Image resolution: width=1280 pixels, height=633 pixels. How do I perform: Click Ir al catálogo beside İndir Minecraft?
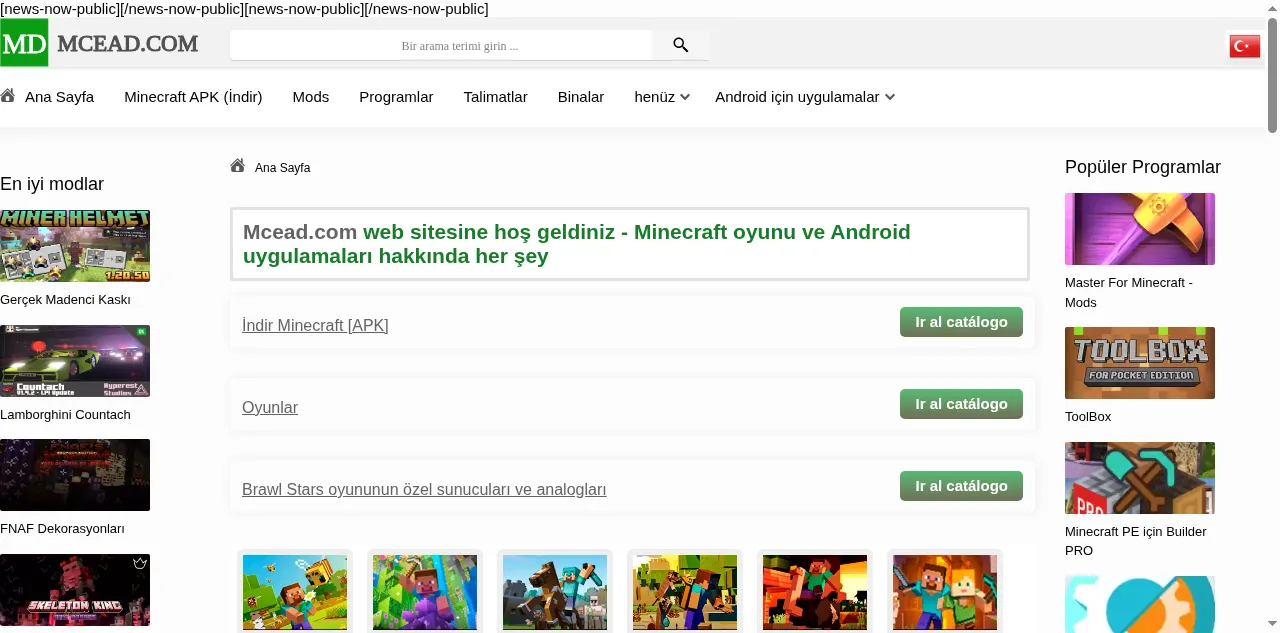[961, 322]
